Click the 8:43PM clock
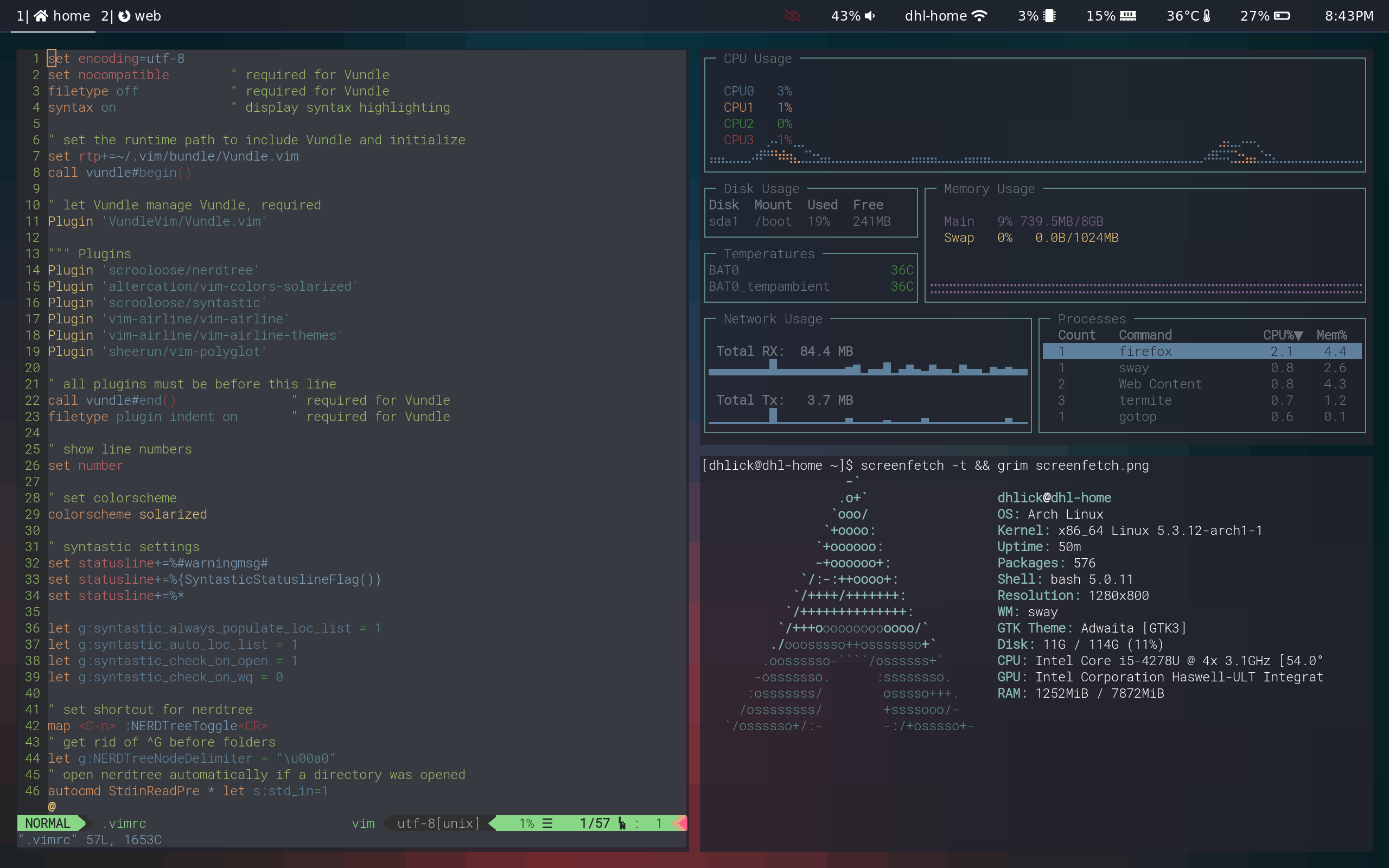The image size is (1389, 868). (1349, 16)
